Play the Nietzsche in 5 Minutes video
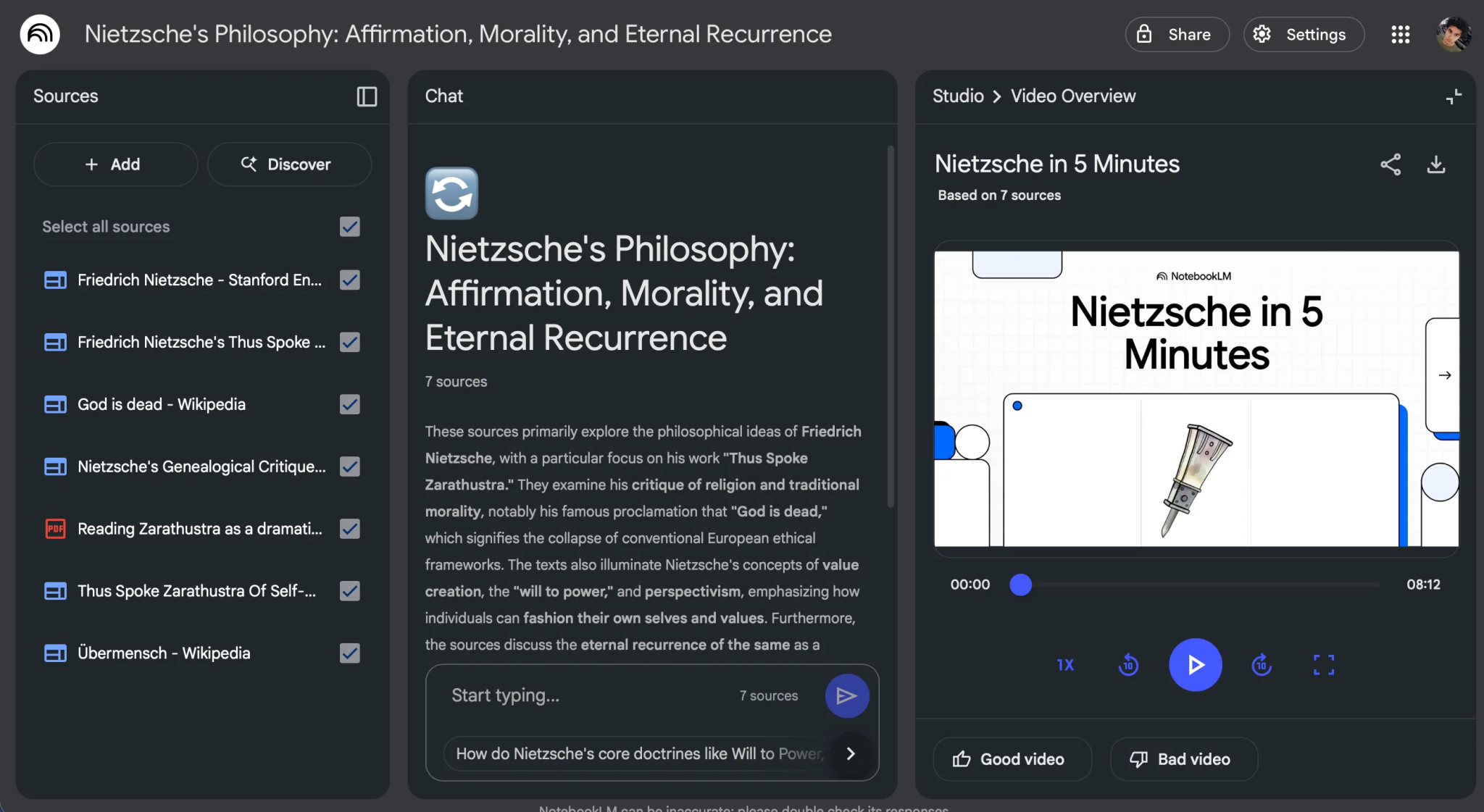This screenshot has width=1484, height=812. coord(1195,664)
